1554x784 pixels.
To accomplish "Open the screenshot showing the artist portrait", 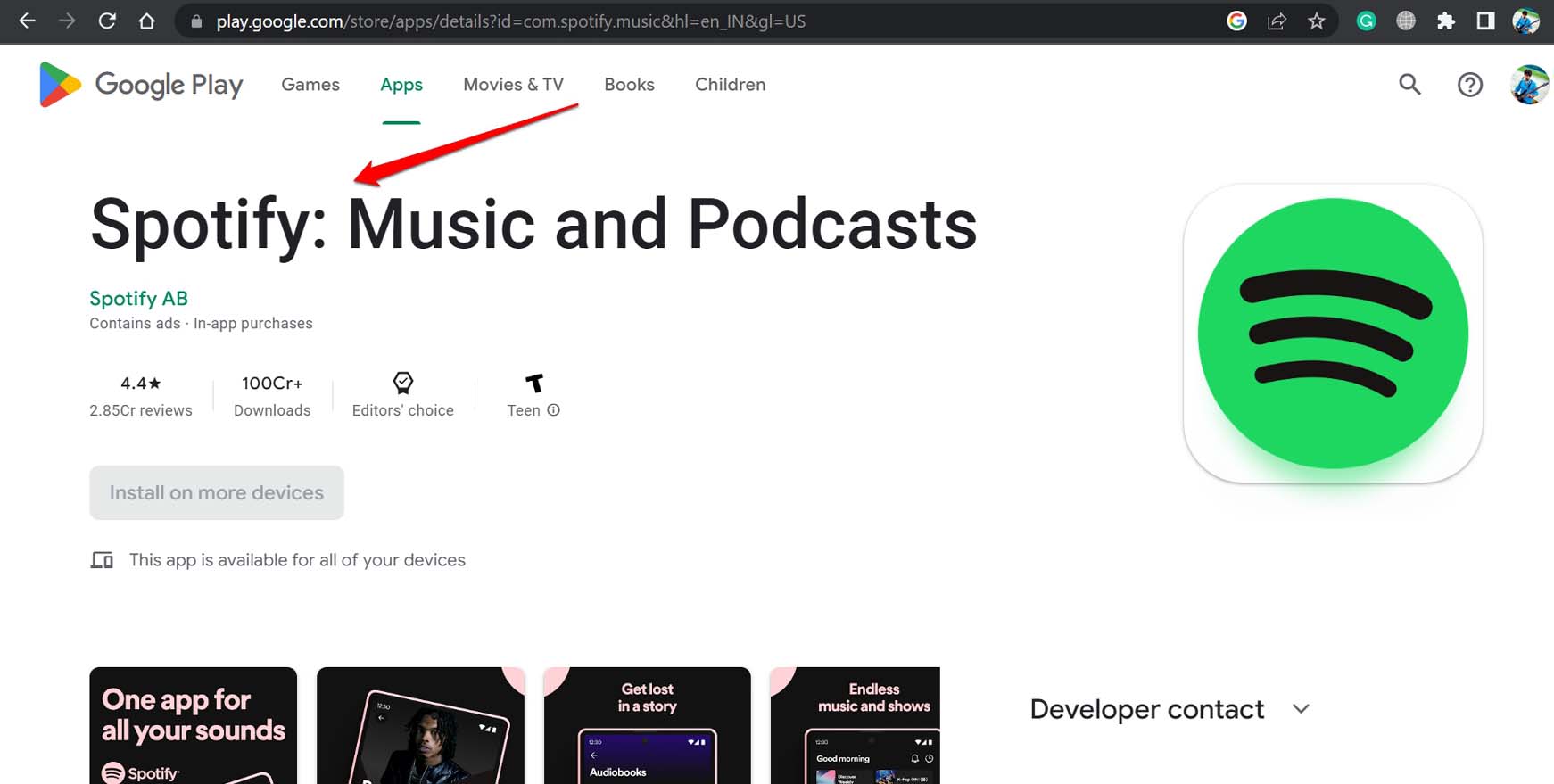I will pos(420,726).
